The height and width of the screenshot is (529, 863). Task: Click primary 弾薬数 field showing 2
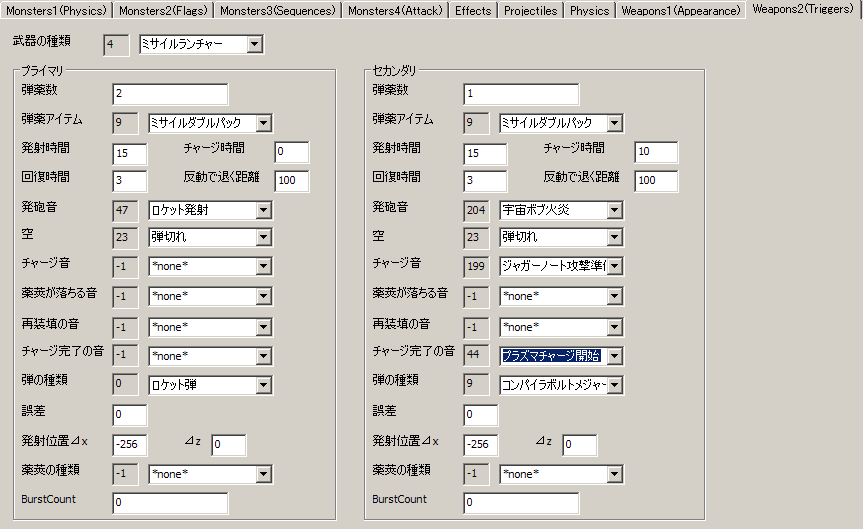(x=170, y=94)
